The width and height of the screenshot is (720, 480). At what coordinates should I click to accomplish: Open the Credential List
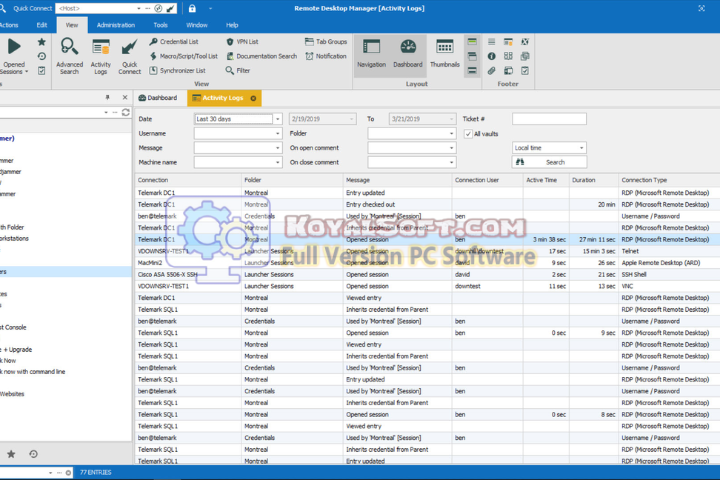[x=174, y=42]
